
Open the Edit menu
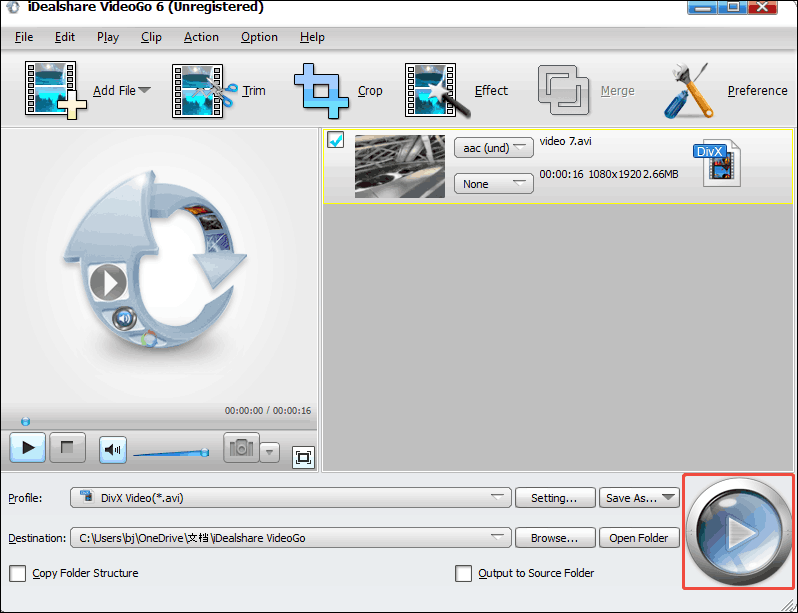pos(65,37)
